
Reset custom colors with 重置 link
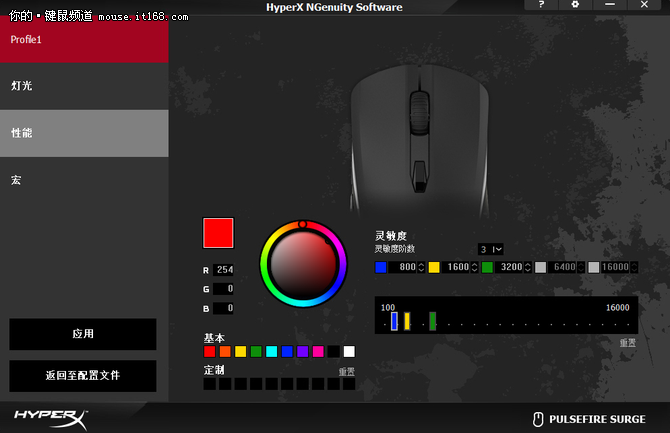pyautogui.click(x=347, y=372)
